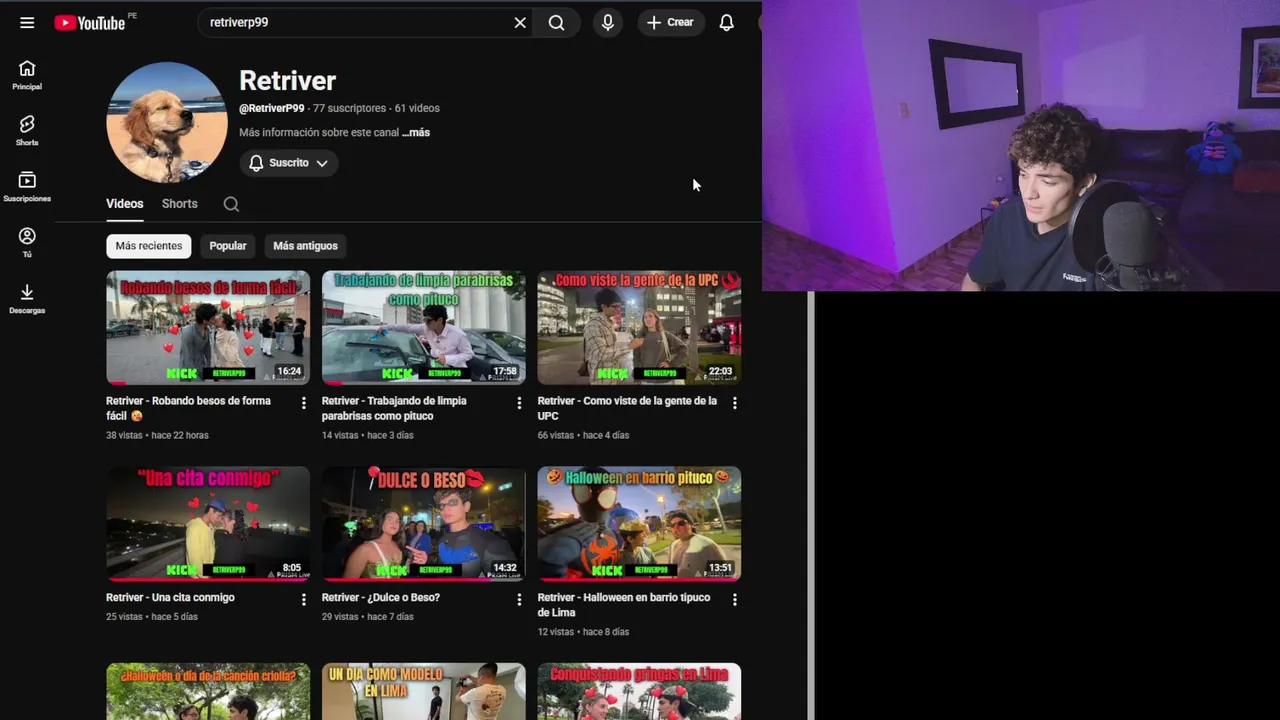Viewport: 1280px width, 720px height.
Task: Select the Popular filter chip
Action: point(228,246)
